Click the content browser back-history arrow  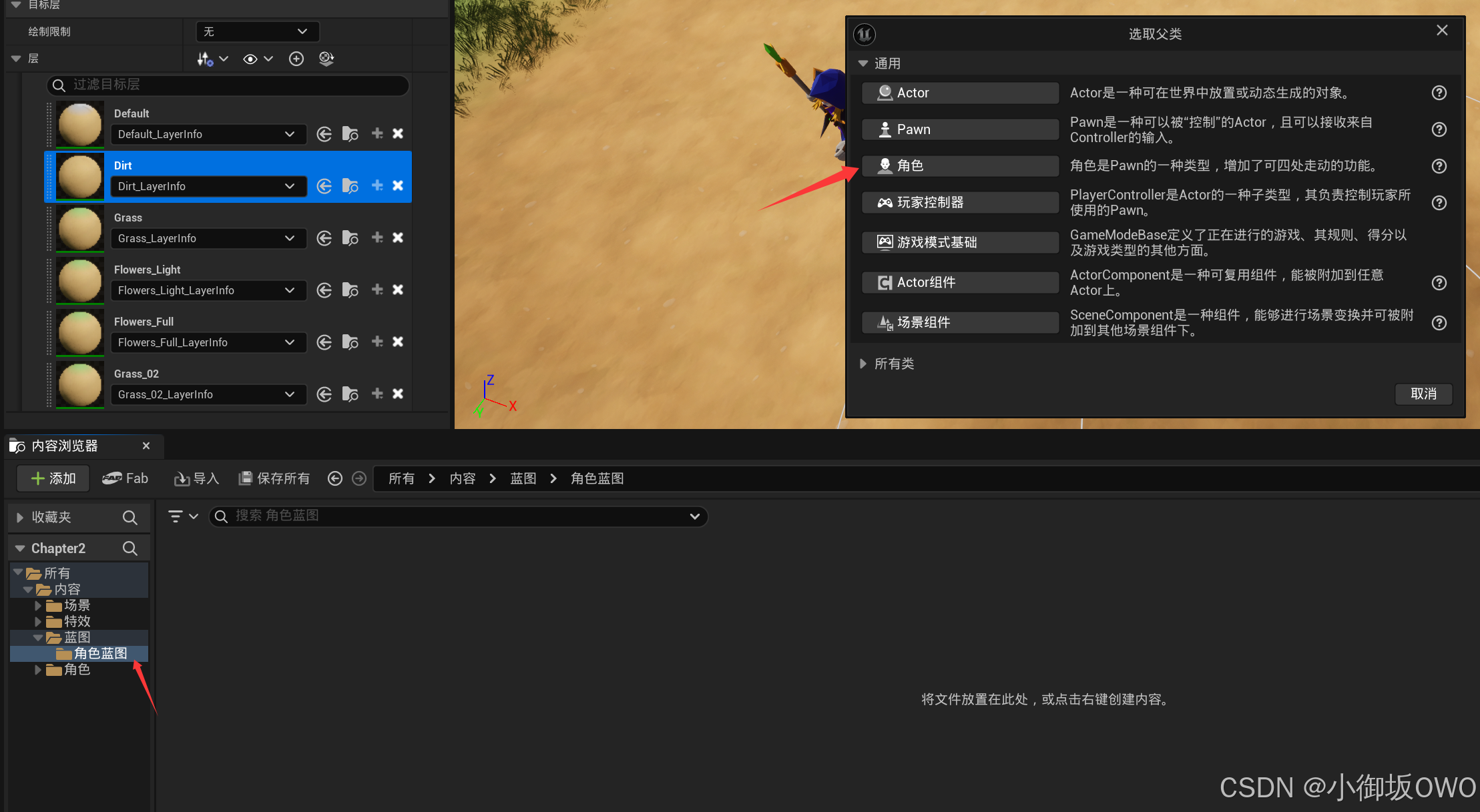335,478
